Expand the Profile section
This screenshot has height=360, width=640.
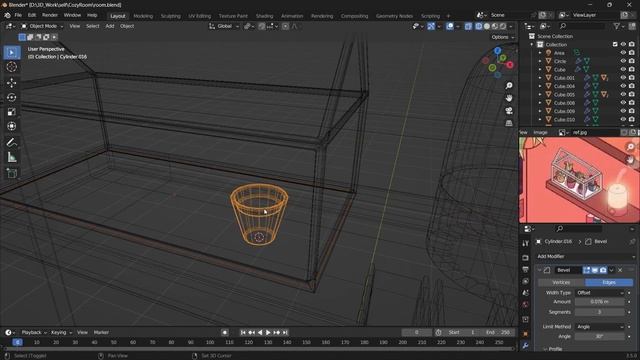click(x=545, y=349)
